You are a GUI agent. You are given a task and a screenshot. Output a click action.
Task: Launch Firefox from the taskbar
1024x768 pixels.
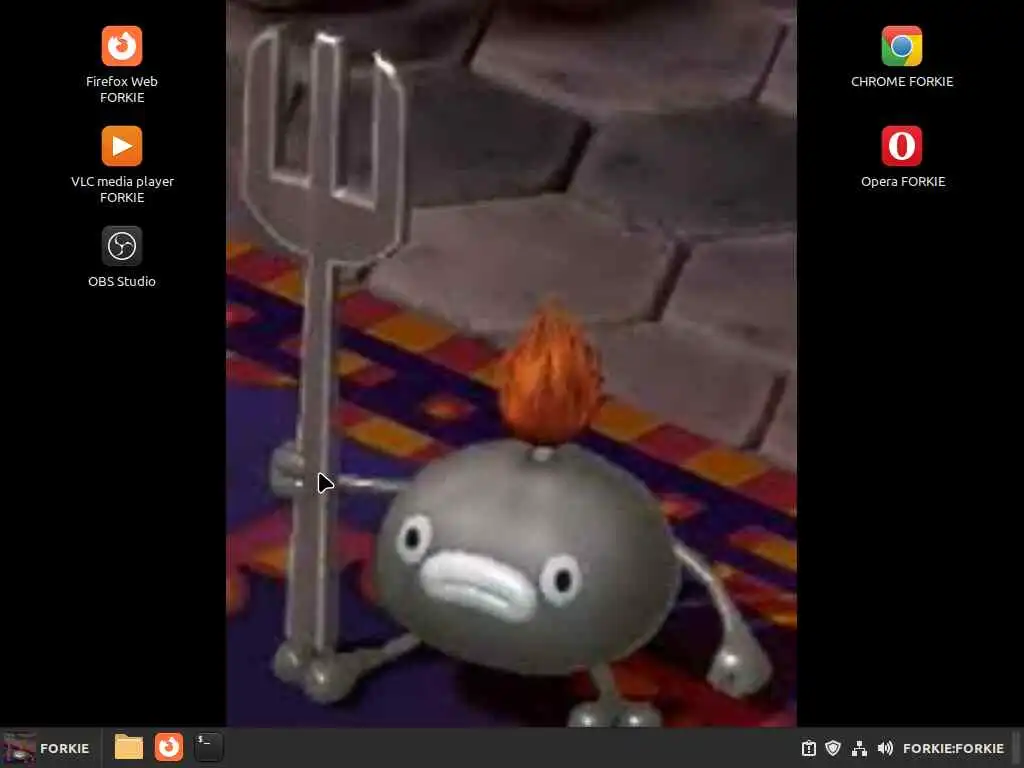pos(168,748)
